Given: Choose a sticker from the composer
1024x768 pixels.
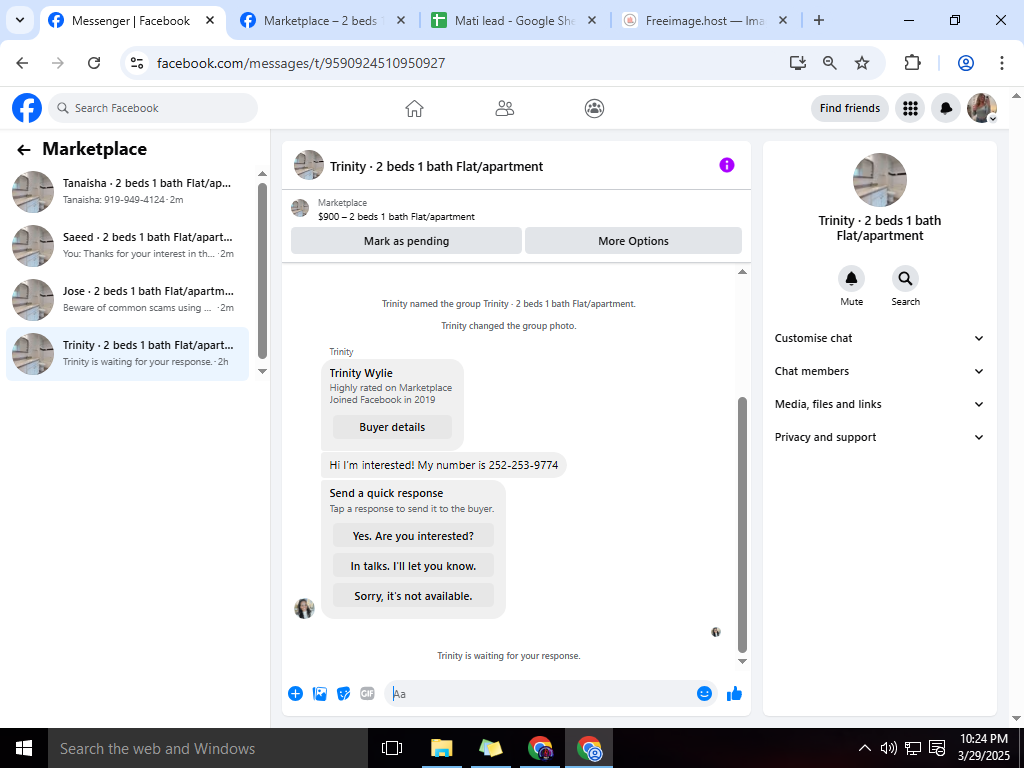Looking at the screenshot, I should point(344,694).
